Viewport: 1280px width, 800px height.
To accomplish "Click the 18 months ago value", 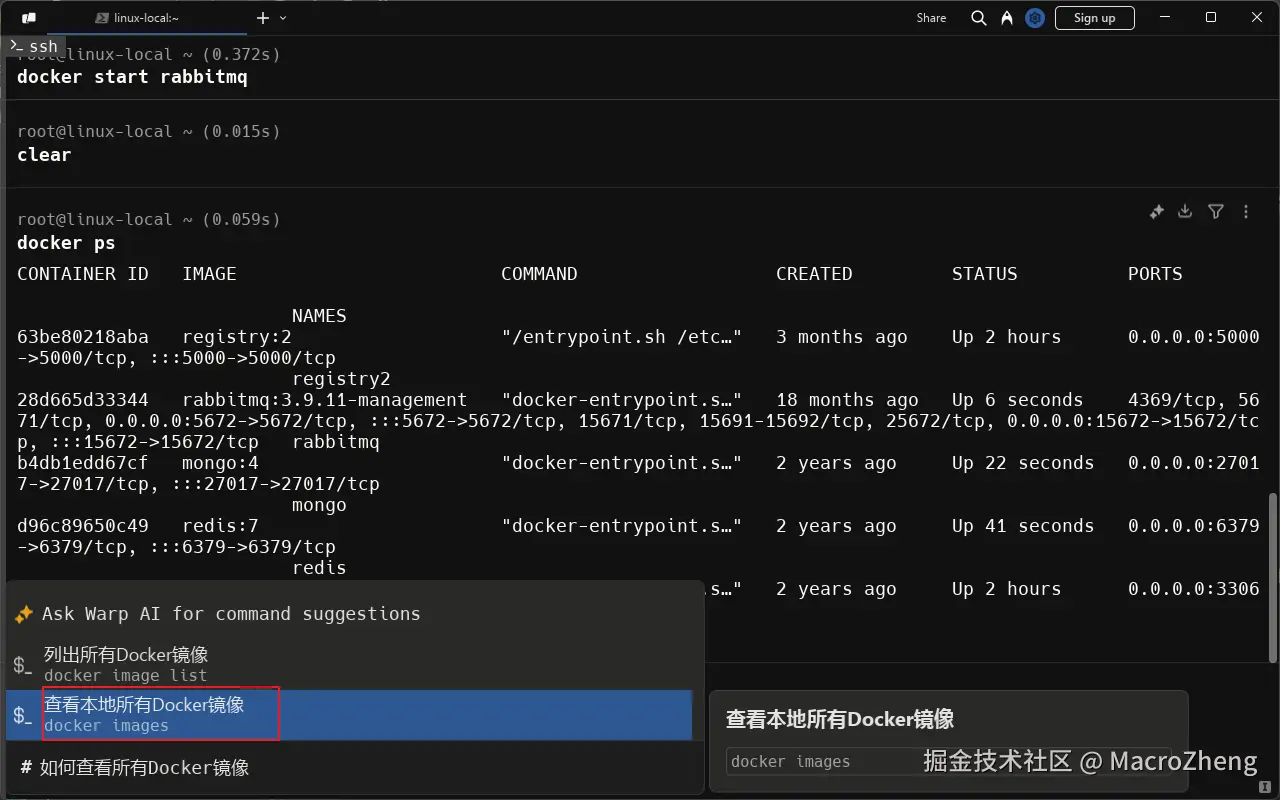I will 847,400.
